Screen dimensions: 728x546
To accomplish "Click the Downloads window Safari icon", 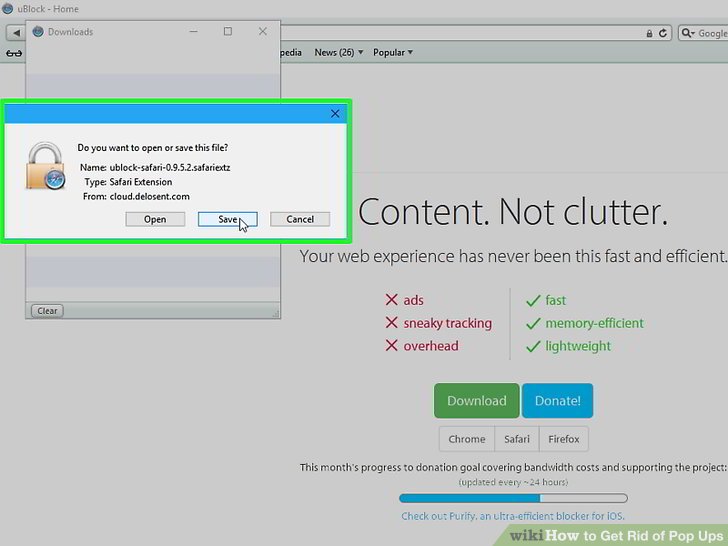I will (38, 32).
